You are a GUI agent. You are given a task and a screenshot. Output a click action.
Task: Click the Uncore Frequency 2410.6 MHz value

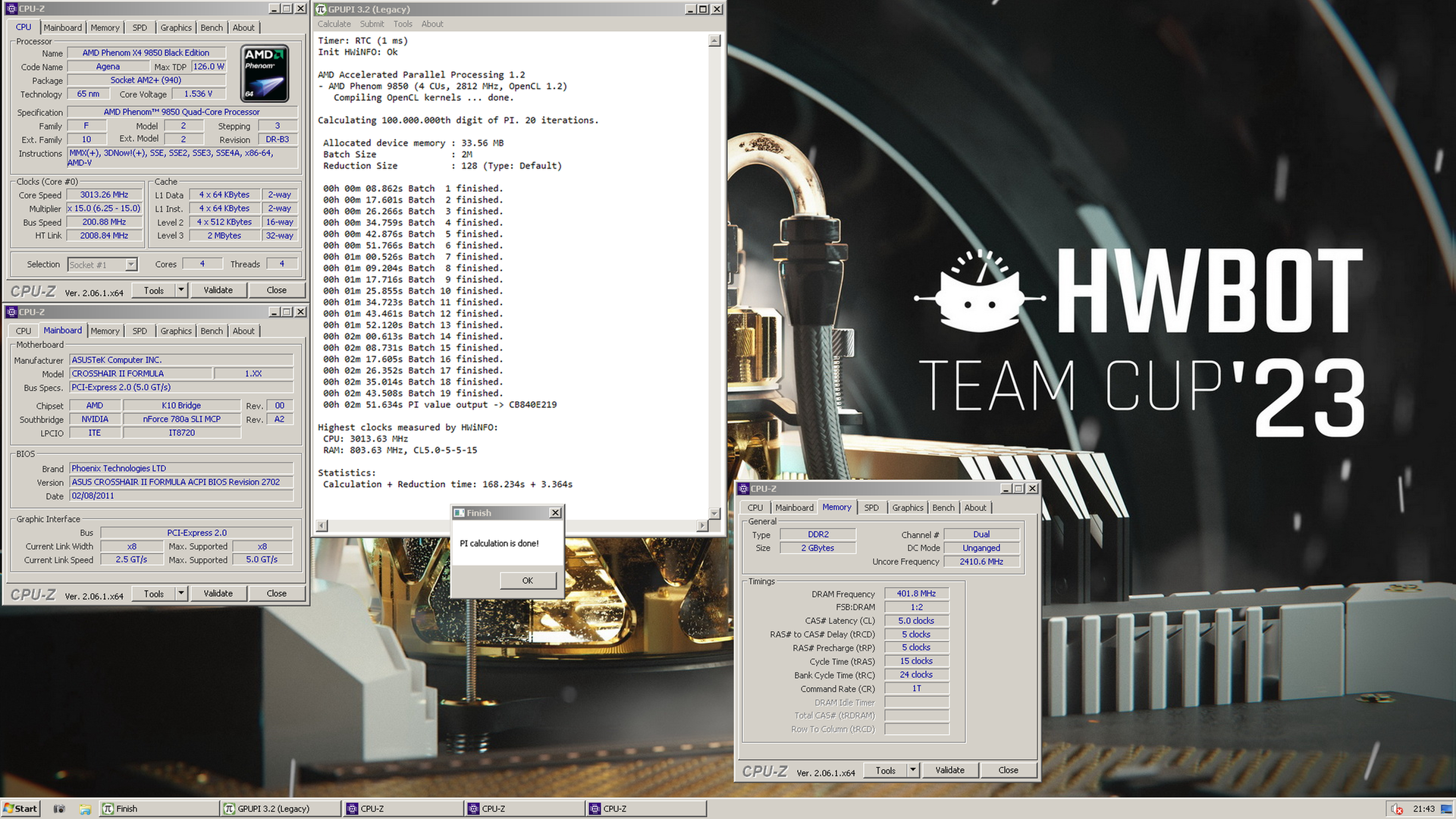(981, 562)
